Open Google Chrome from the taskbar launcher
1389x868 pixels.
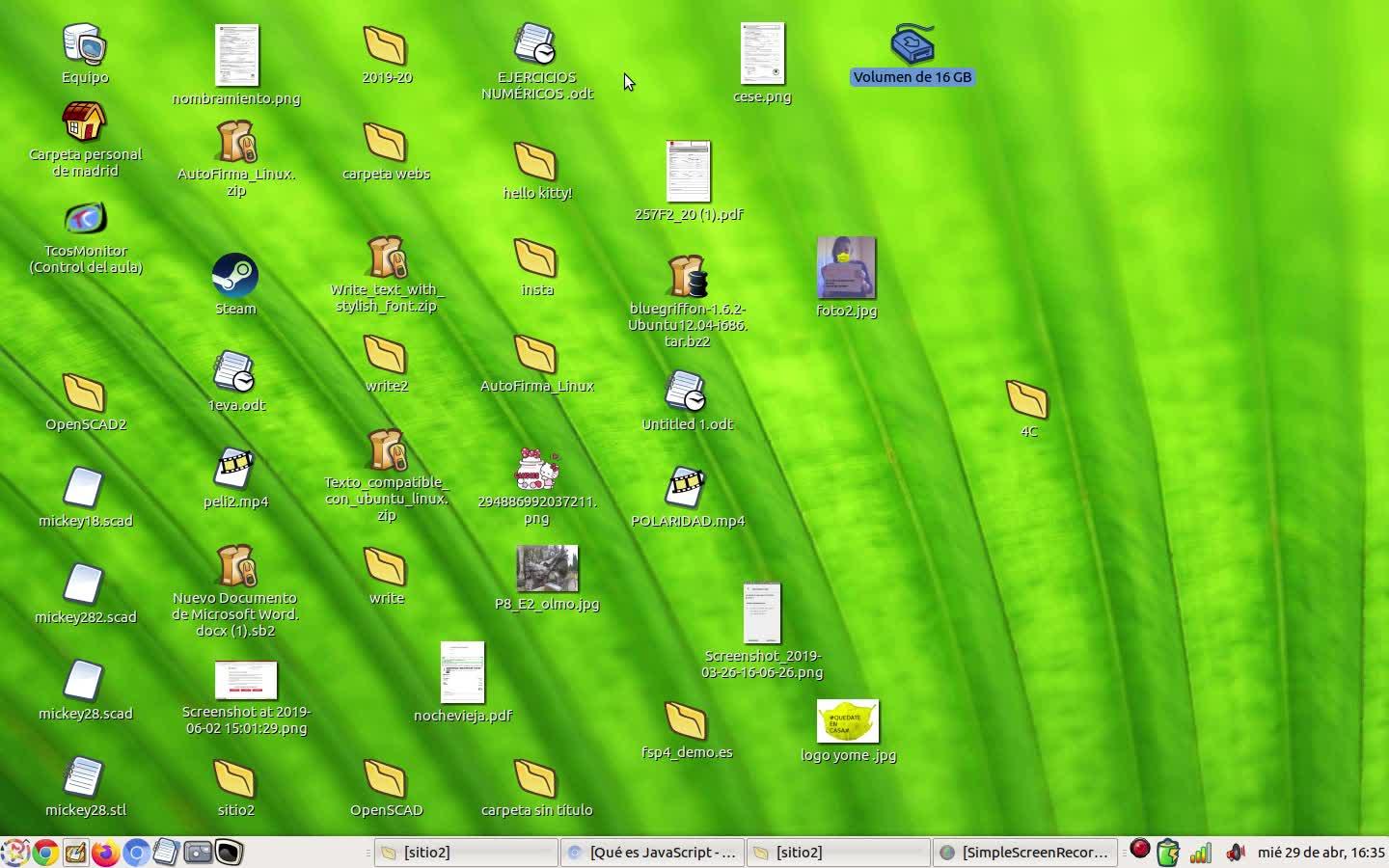[x=44, y=853]
